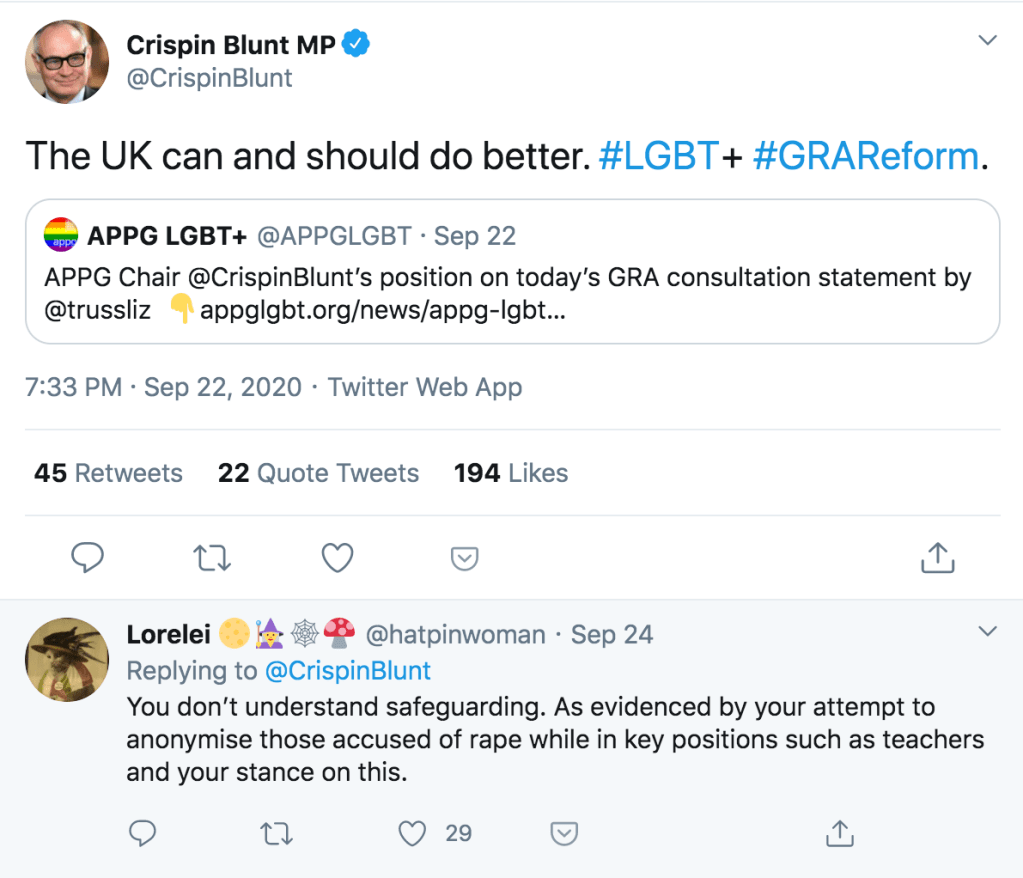The width and height of the screenshot is (1023, 878).
Task: Share the main tweet via upload icon
Action: (x=937, y=558)
